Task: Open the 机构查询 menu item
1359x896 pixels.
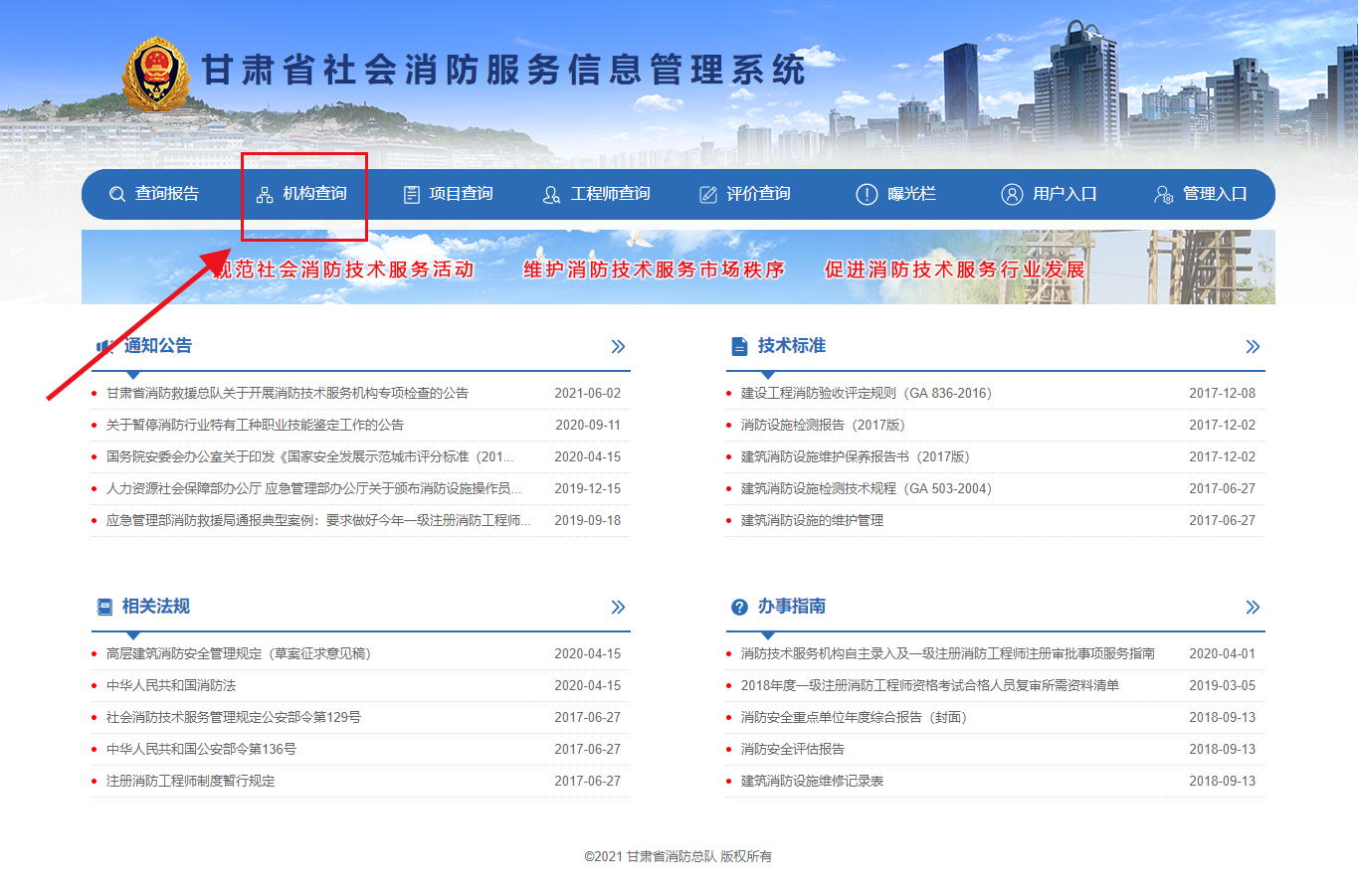Action: point(314,194)
